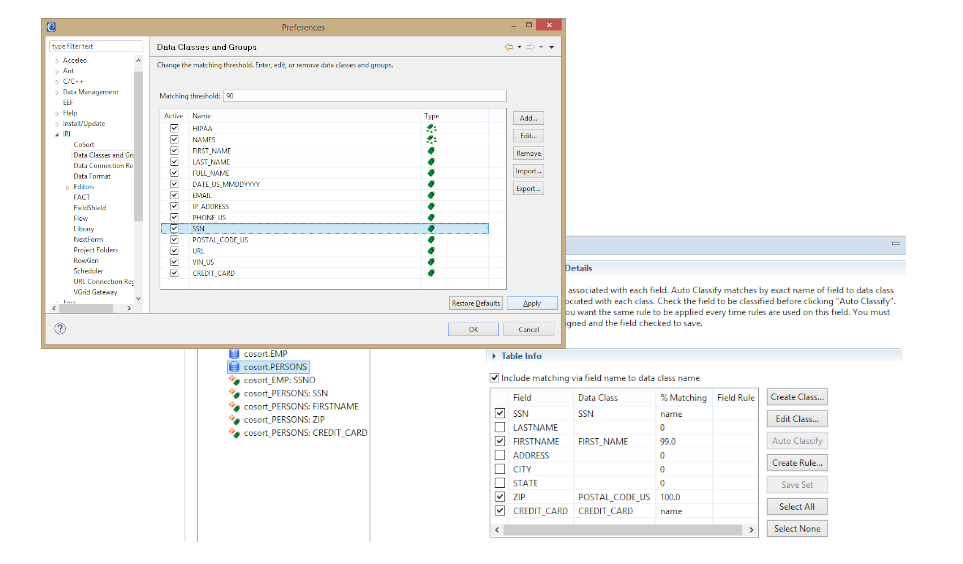
Task: Click the HIPAA group type icon
Action: [x=432, y=128]
